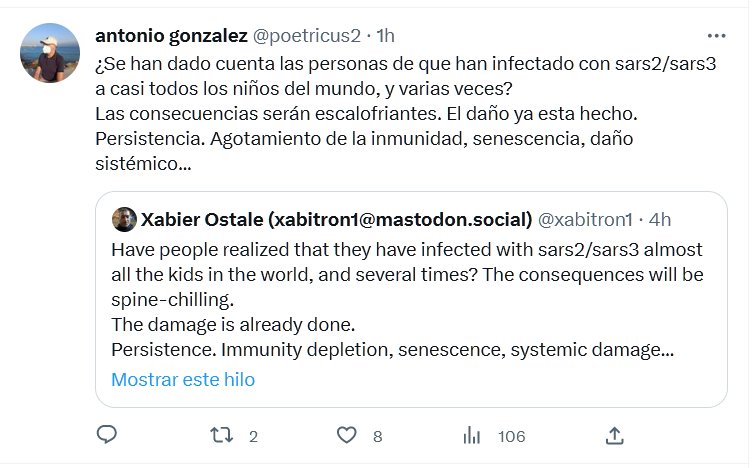Retweet this post via the retweet icon
This screenshot has width=754, height=468.
tap(226, 435)
